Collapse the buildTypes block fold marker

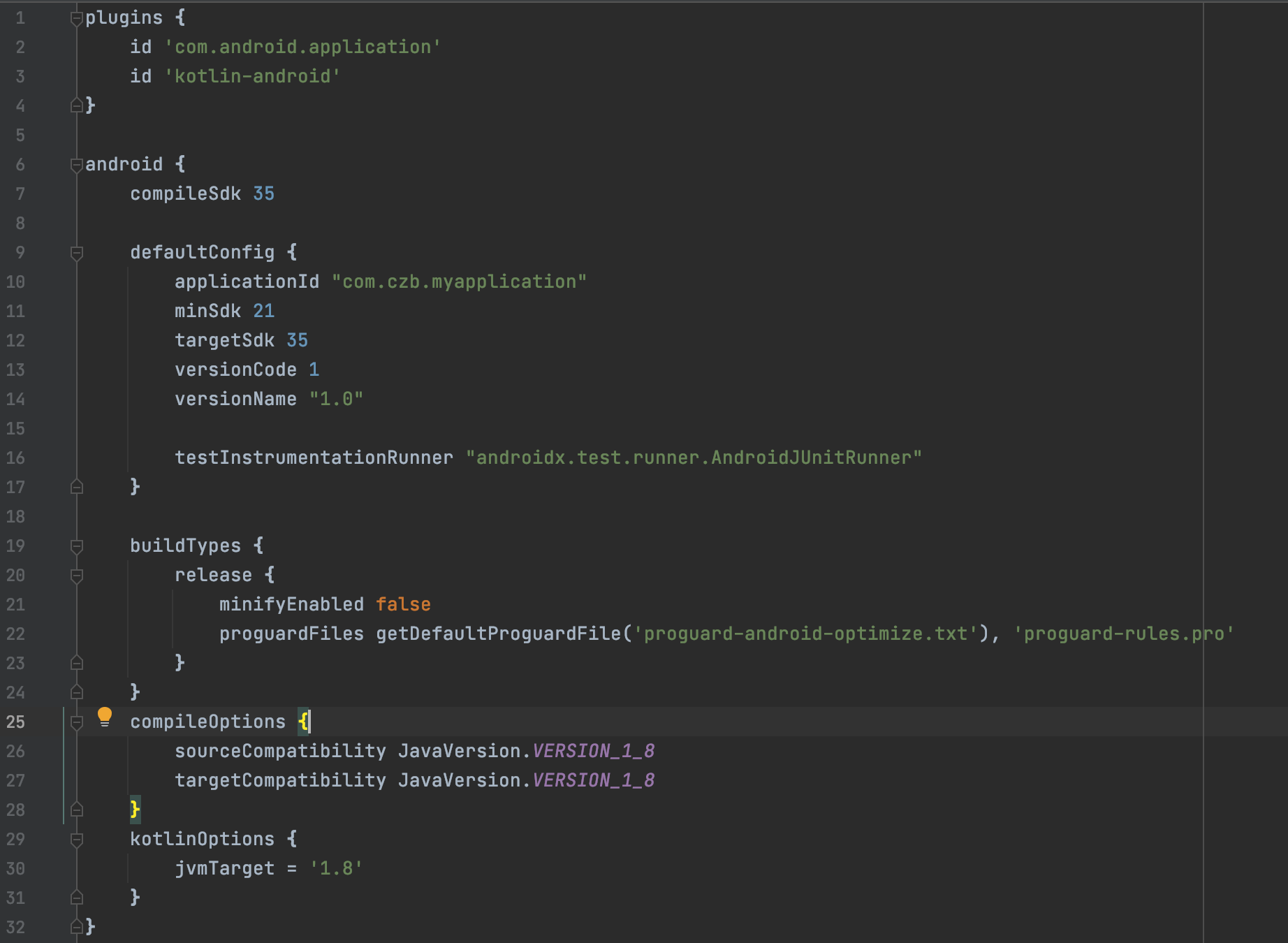point(75,546)
